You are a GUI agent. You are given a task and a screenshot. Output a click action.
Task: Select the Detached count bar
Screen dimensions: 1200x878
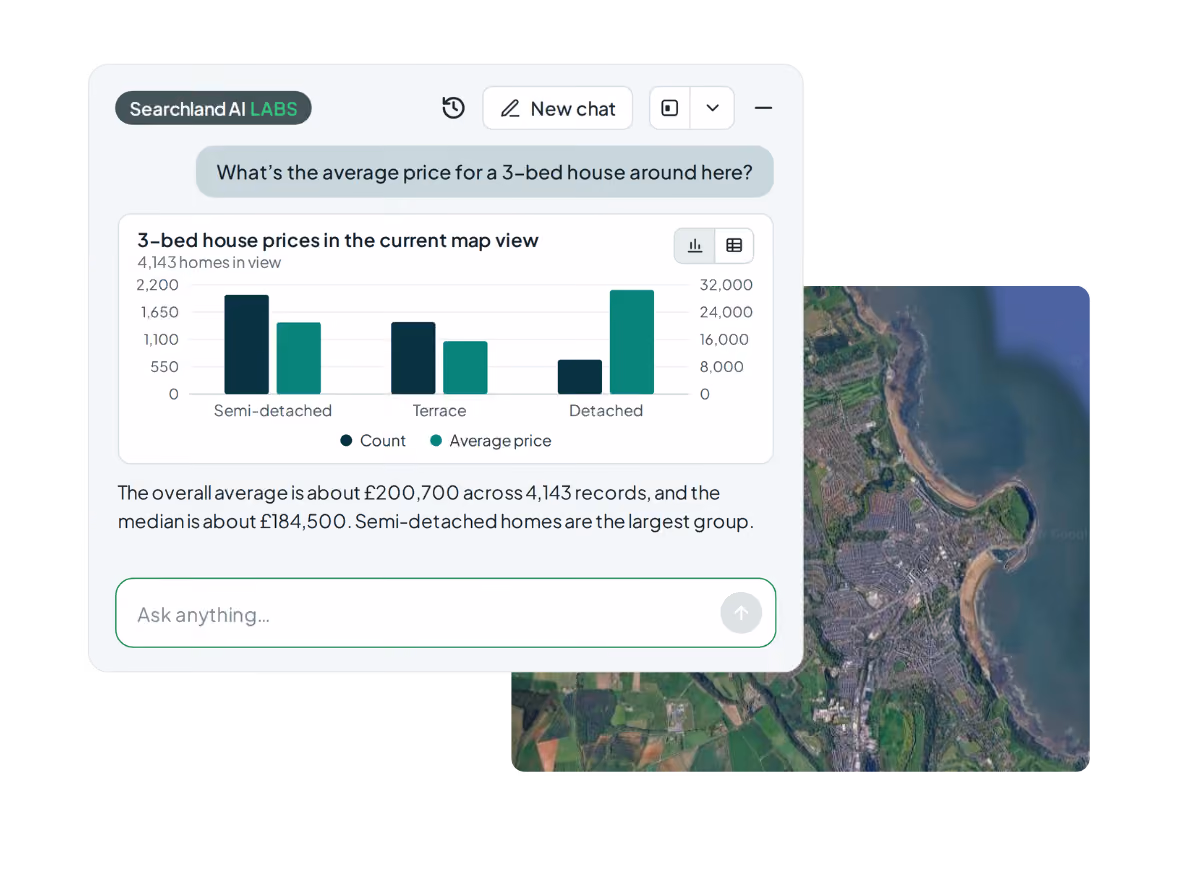[580, 377]
